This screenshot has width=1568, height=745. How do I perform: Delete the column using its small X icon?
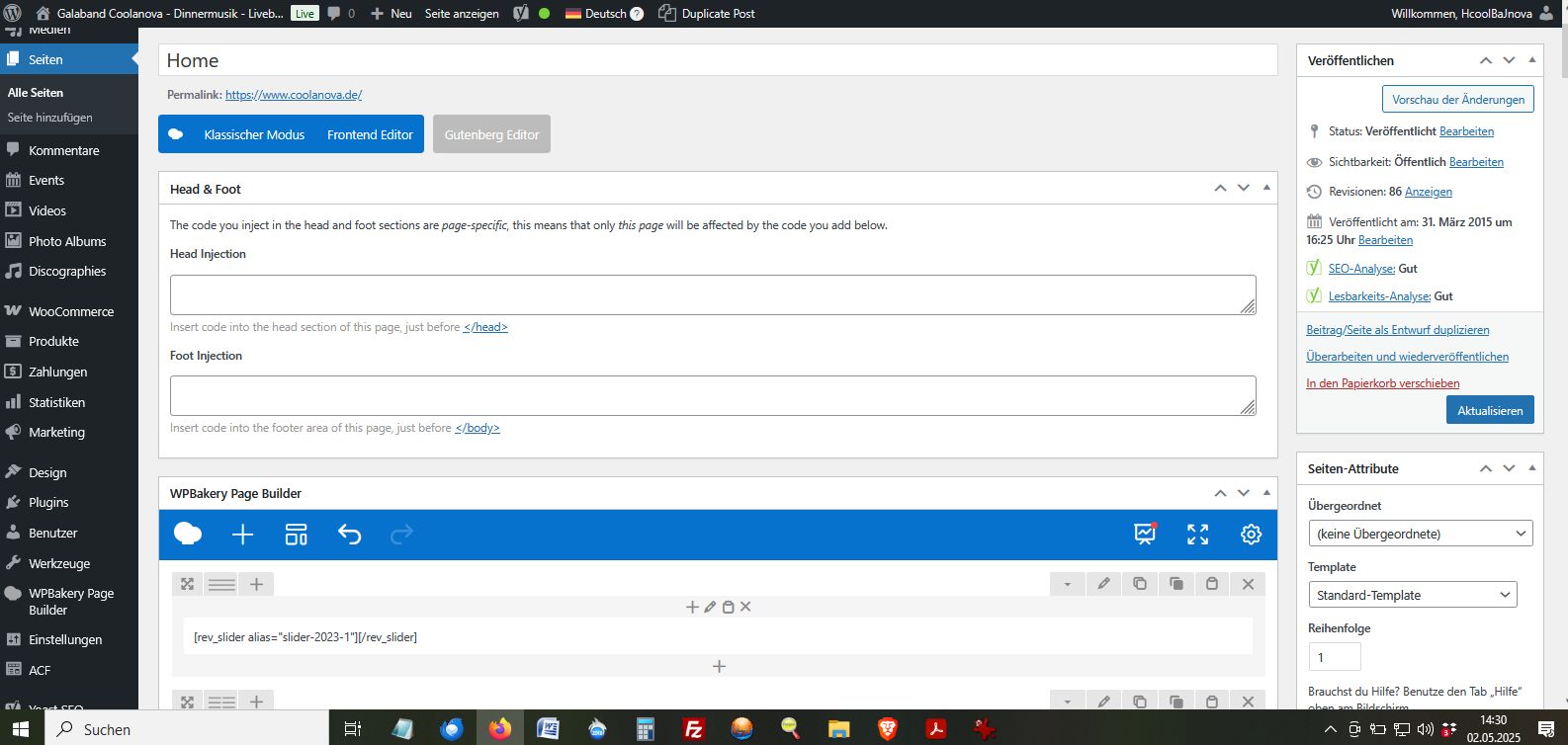click(x=745, y=607)
